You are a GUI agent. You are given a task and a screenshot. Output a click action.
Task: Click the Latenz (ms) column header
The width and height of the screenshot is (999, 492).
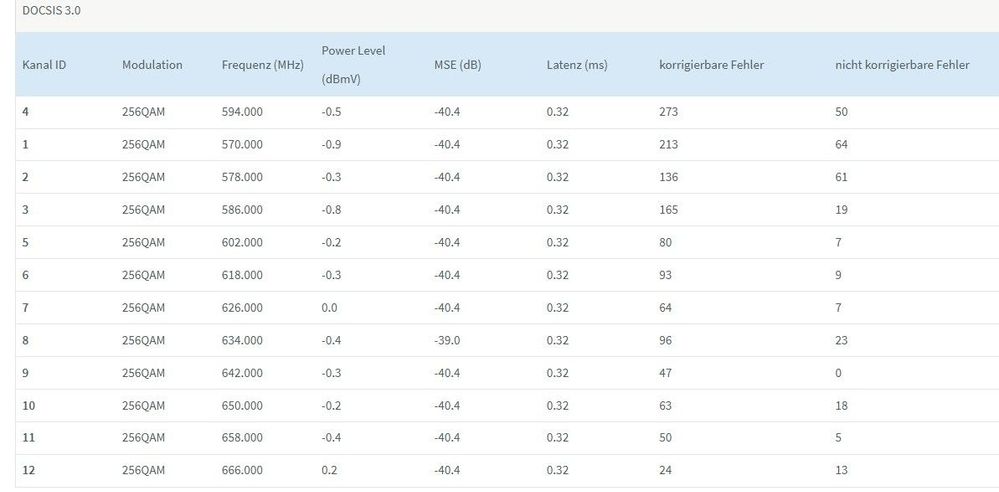point(577,65)
